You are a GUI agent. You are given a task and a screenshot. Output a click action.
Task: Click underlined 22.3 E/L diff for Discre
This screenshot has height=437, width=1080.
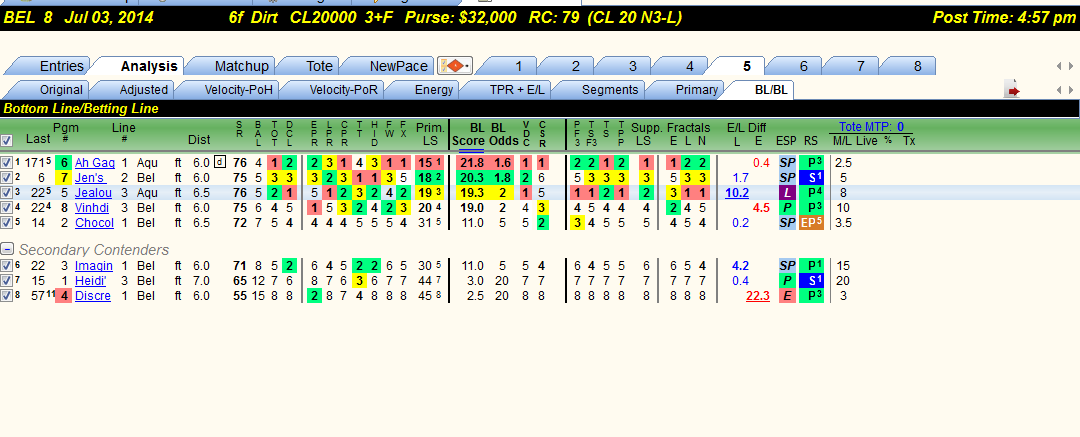[x=758, y=296]
